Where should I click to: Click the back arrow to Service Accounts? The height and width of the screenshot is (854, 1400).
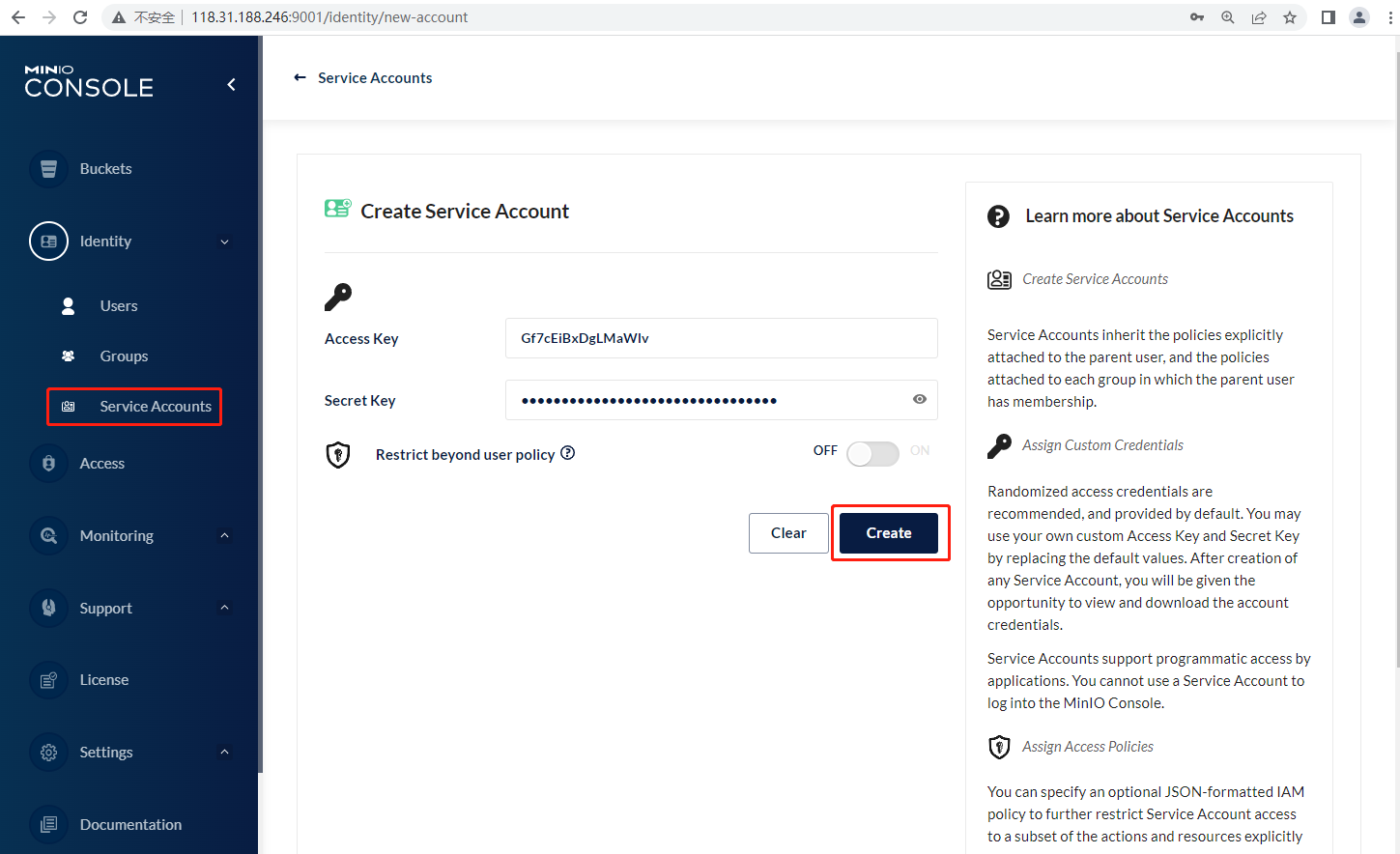(x=300, y=77)
